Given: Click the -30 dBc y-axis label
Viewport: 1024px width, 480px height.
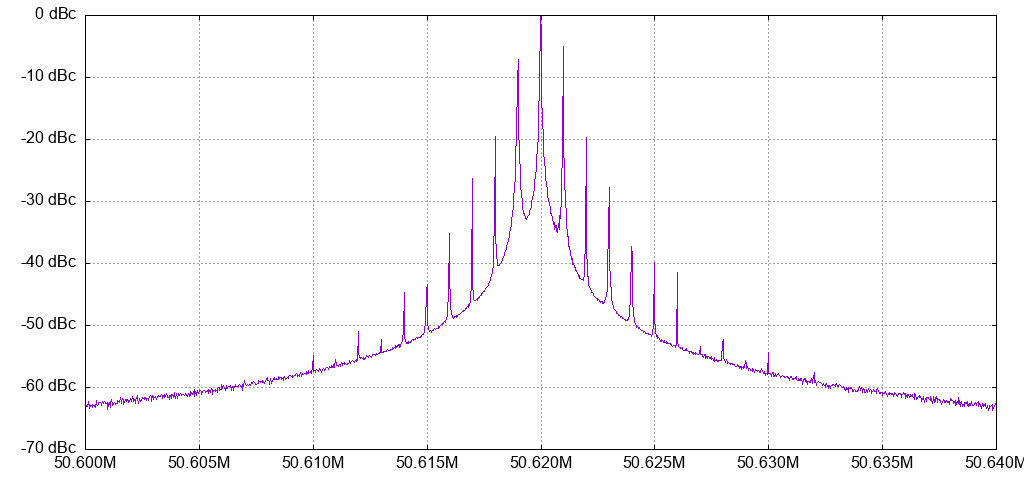Looking at the screenshot, I should [49, 200].
